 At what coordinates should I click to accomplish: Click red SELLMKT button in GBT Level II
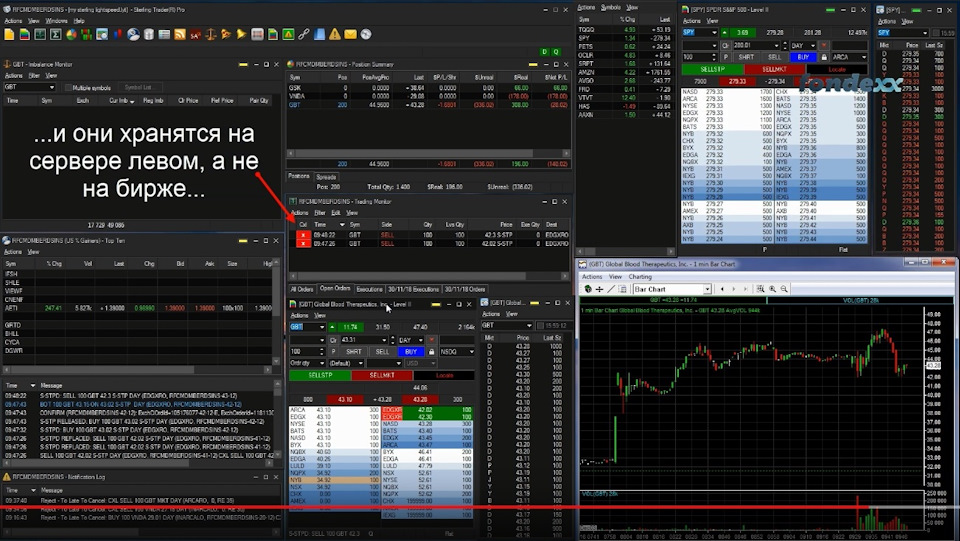tap(382, 375)
